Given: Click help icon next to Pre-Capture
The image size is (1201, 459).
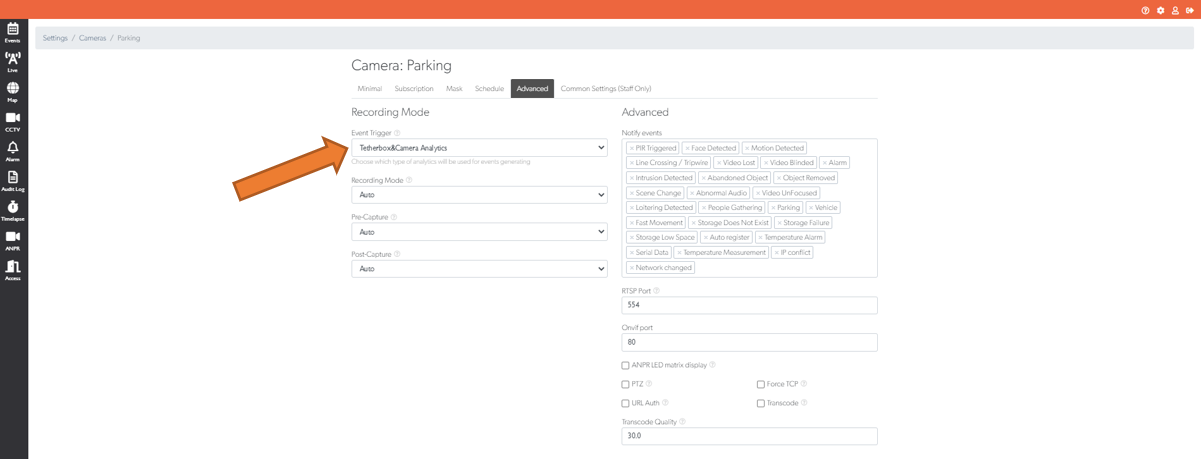Looking at the screenshot, I should click(x=394, y=217).
